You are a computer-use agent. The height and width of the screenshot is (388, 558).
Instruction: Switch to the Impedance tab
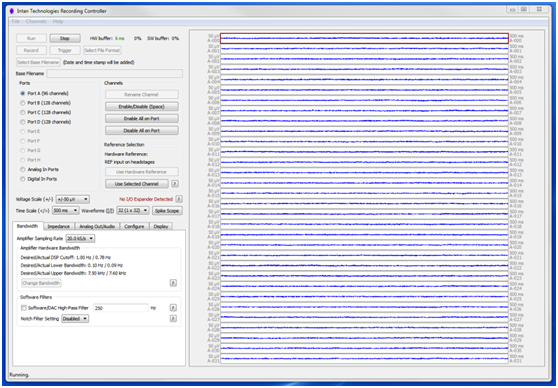coord(58,226)
